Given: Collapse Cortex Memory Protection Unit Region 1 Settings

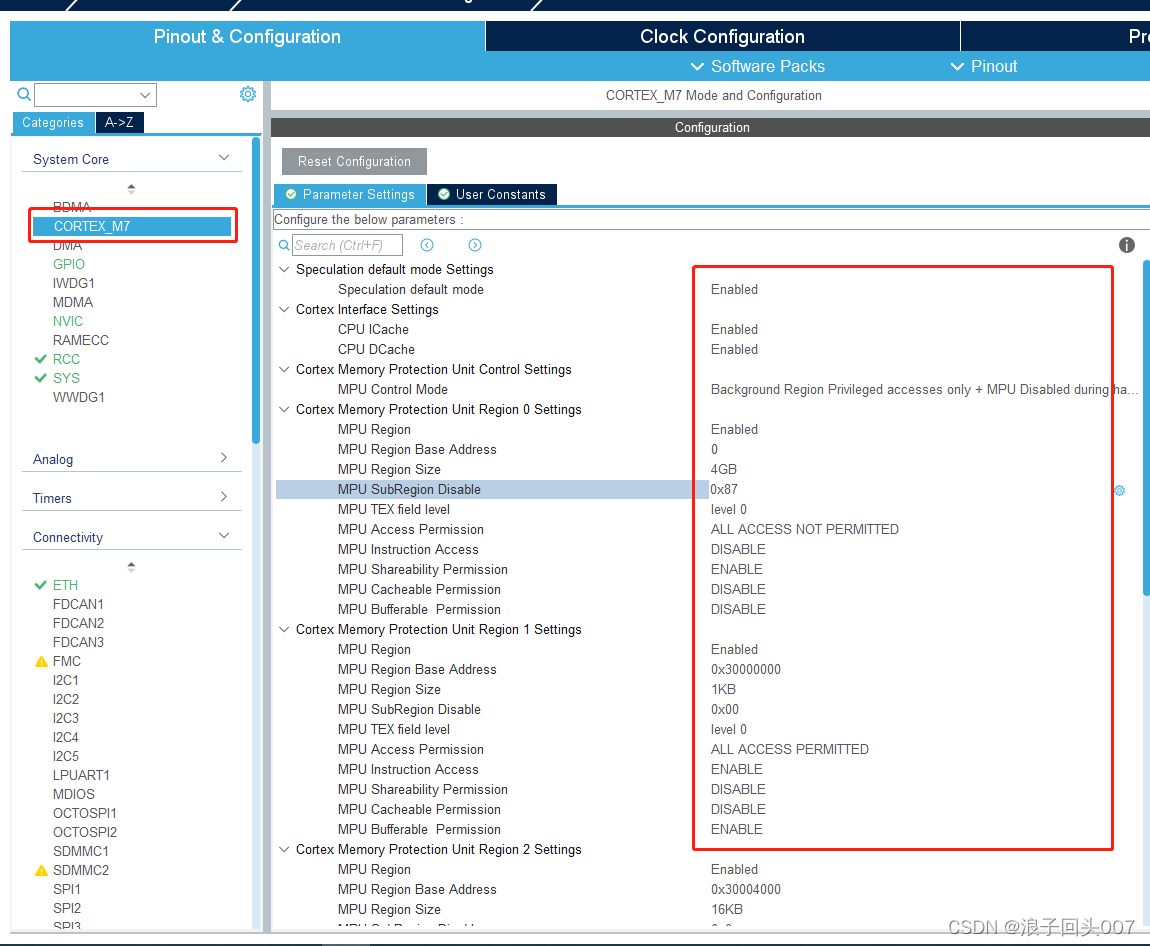Looking at the screenshot, I should pos(283,629).
